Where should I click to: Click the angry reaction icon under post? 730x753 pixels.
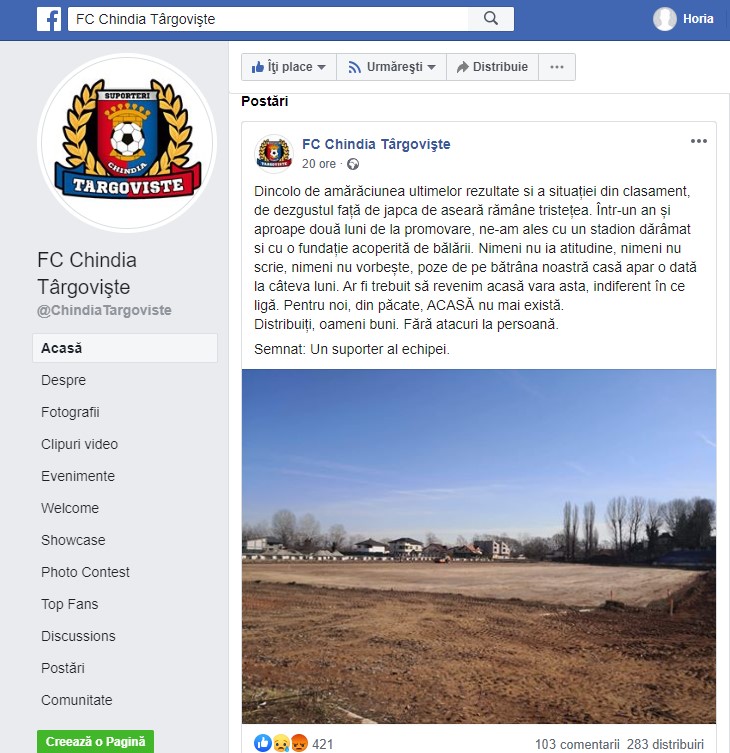pyautogui.click(x=299, y=743)
